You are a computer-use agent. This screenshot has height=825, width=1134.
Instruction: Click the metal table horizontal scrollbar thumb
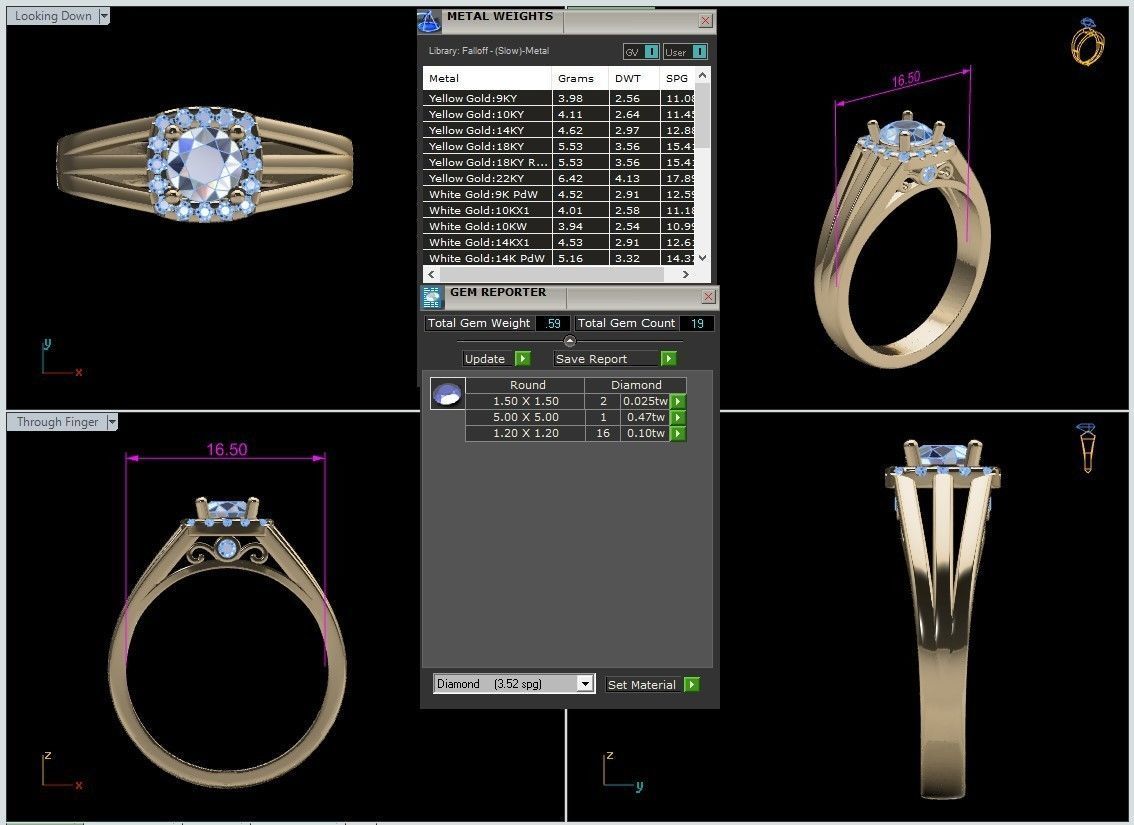click(x=552, y=275)
